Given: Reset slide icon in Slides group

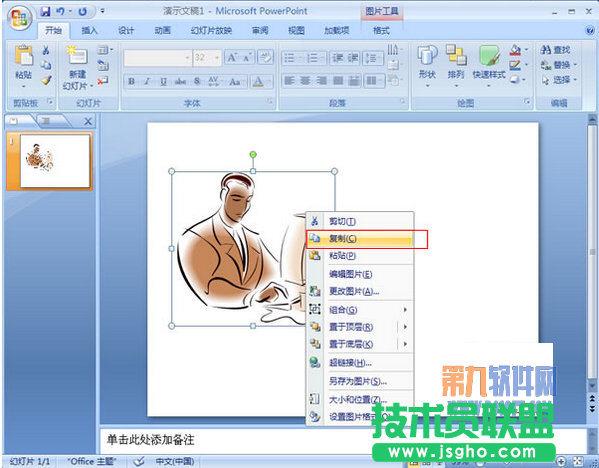Looking at the screenshot, I should click(x=103, y=65).
